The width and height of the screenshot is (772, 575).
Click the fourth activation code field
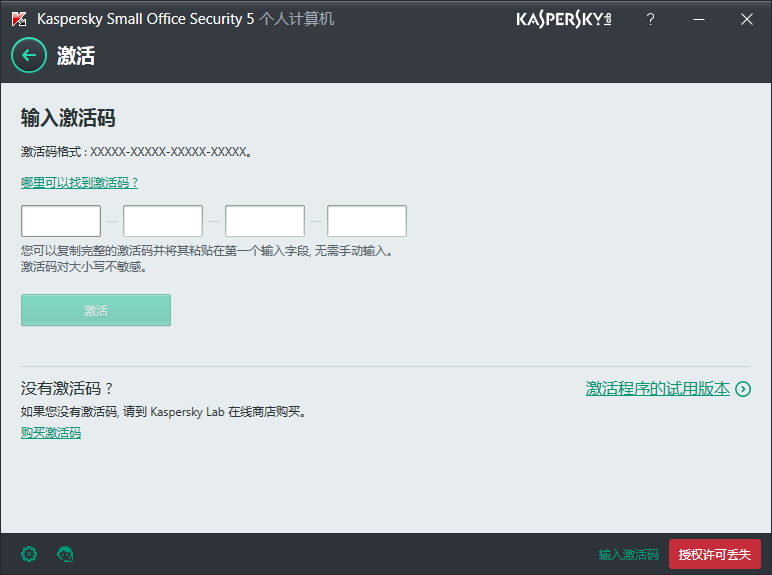(367, 221)
